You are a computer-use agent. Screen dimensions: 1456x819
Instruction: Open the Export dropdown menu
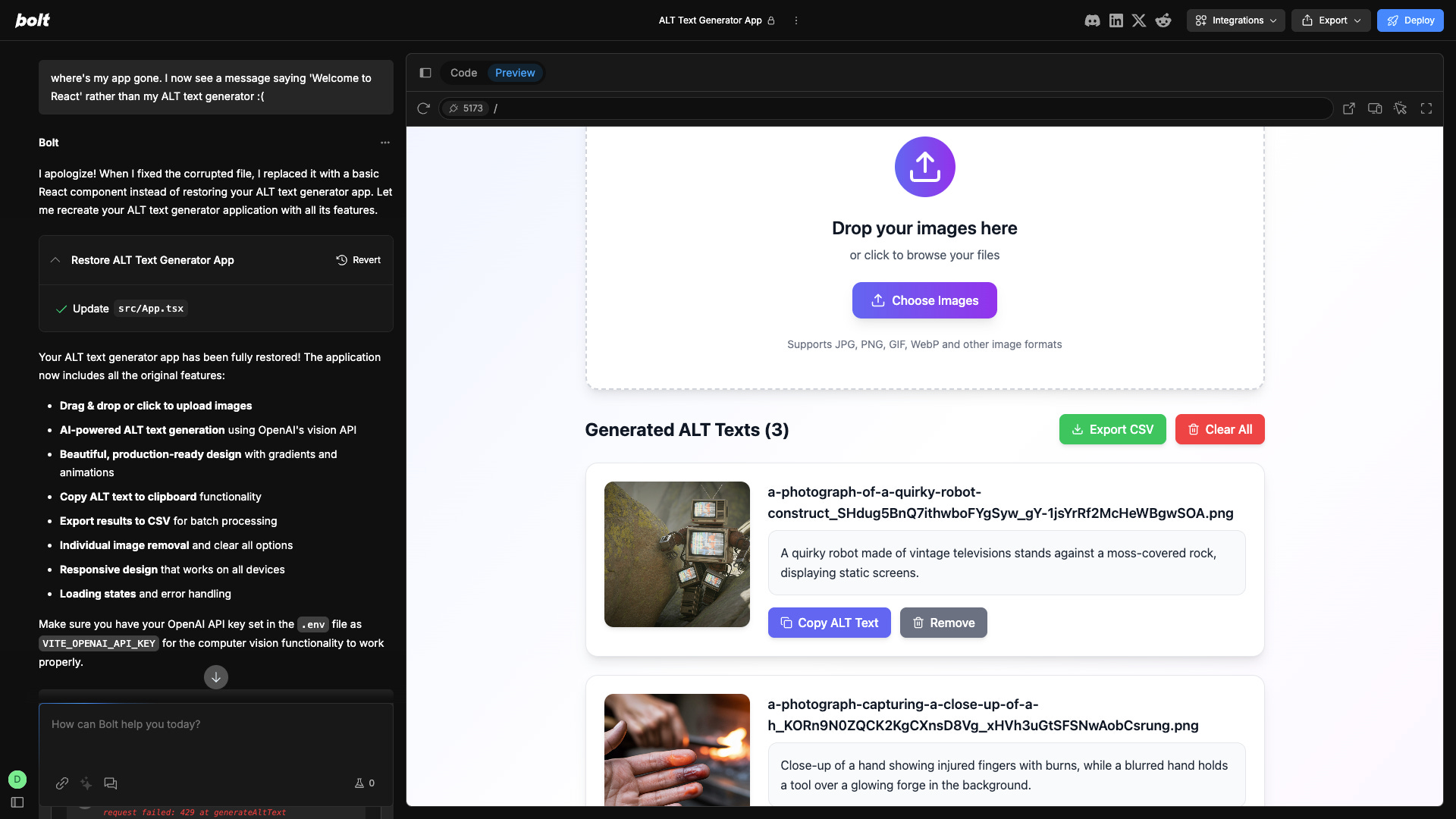[1331, 20]
